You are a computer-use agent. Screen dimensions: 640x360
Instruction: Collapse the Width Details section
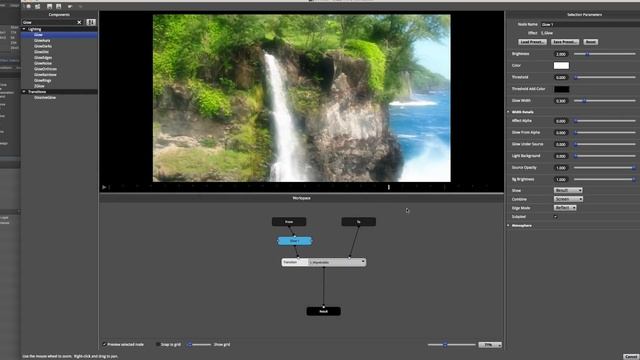pyautogui.click(x=509, y=112)
